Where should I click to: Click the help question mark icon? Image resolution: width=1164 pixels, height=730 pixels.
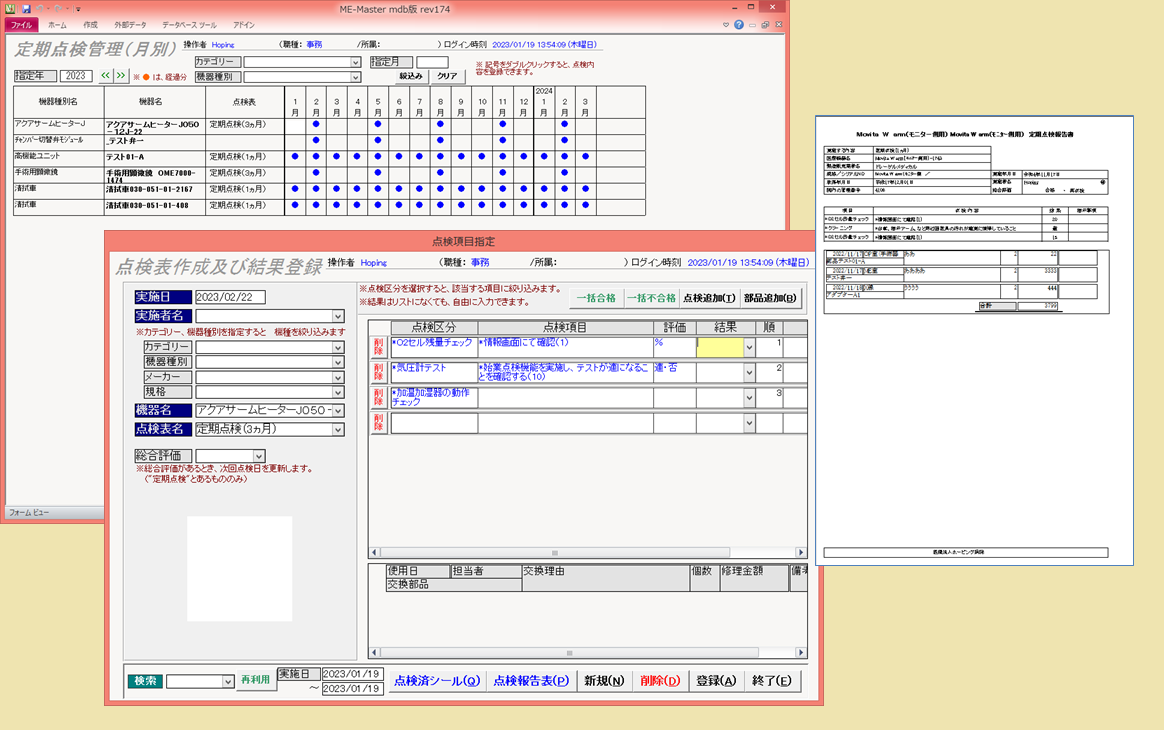pos(739,25)
